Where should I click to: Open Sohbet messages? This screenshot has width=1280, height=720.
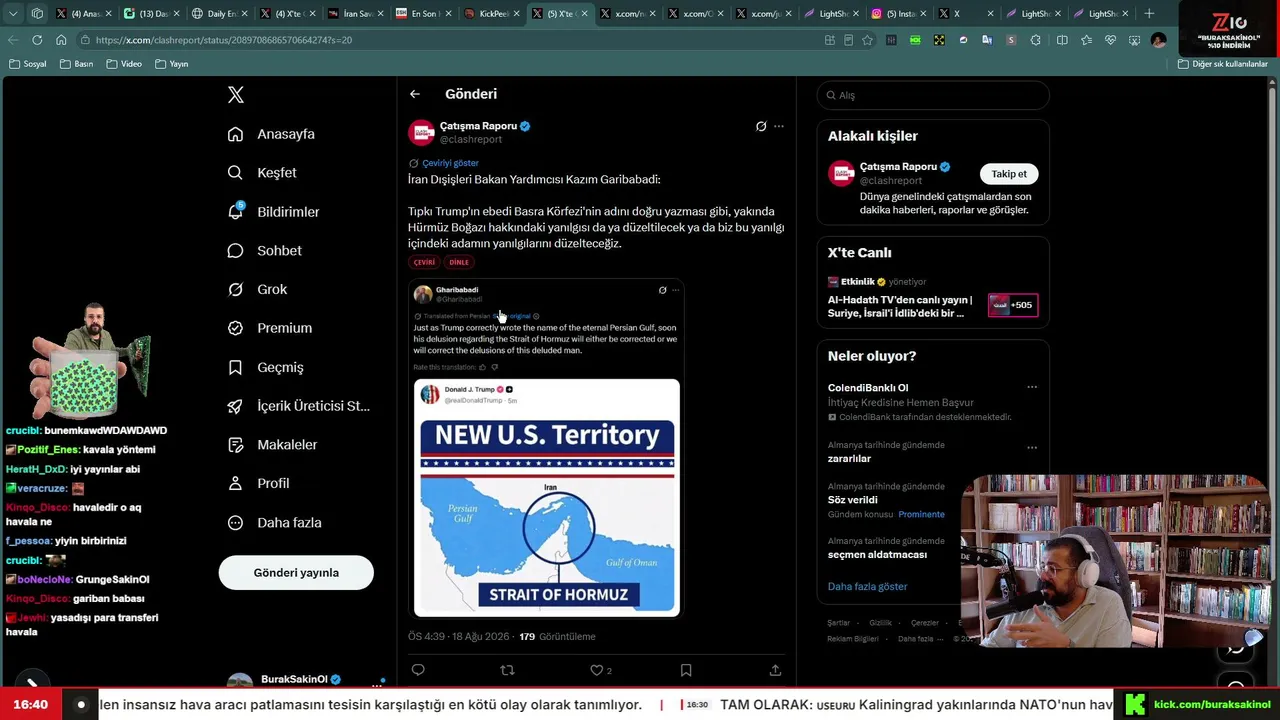[x=264, y=251]
